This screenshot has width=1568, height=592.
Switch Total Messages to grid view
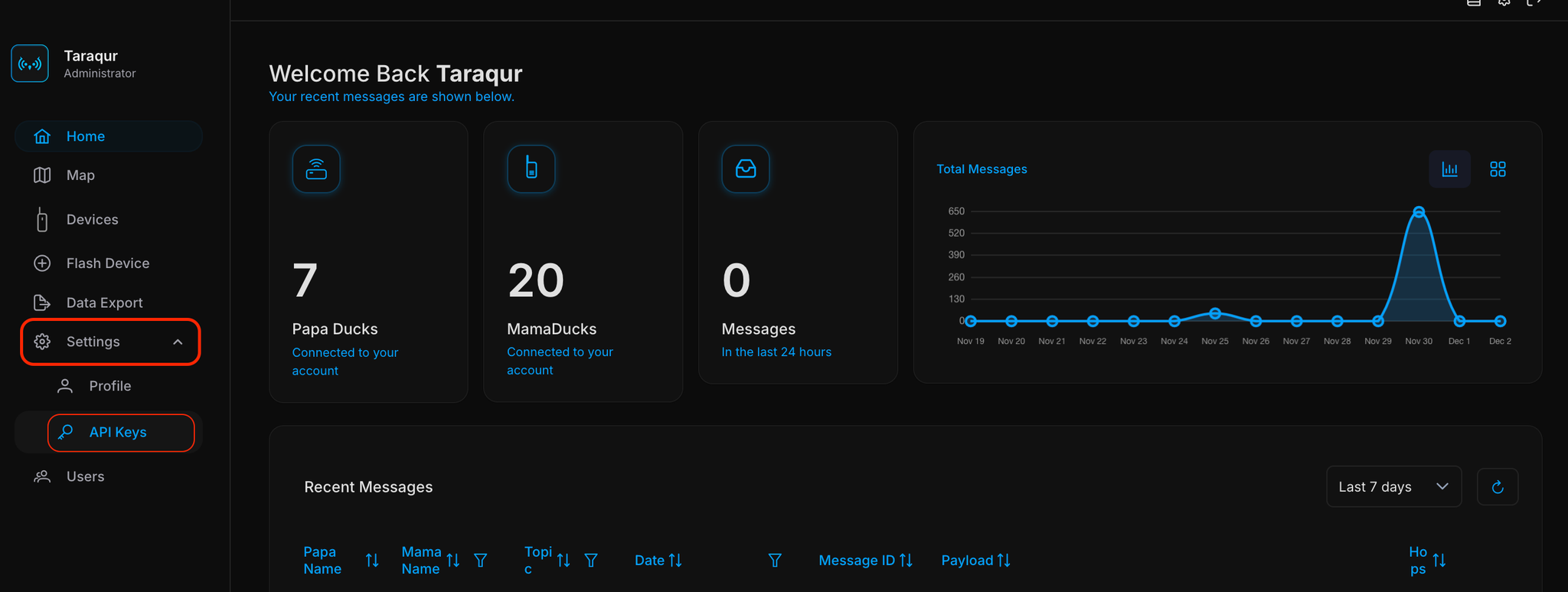click(x=1498, y=169)
